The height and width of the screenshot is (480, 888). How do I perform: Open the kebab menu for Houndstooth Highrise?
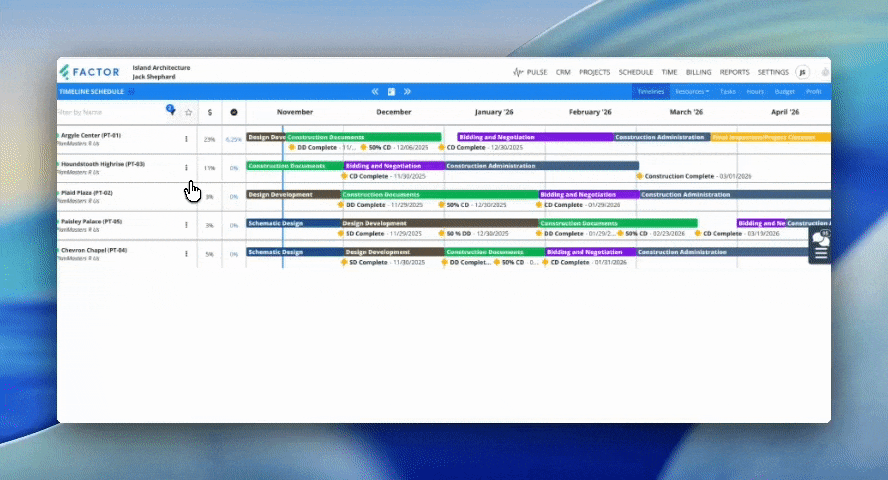pos(186,168)
